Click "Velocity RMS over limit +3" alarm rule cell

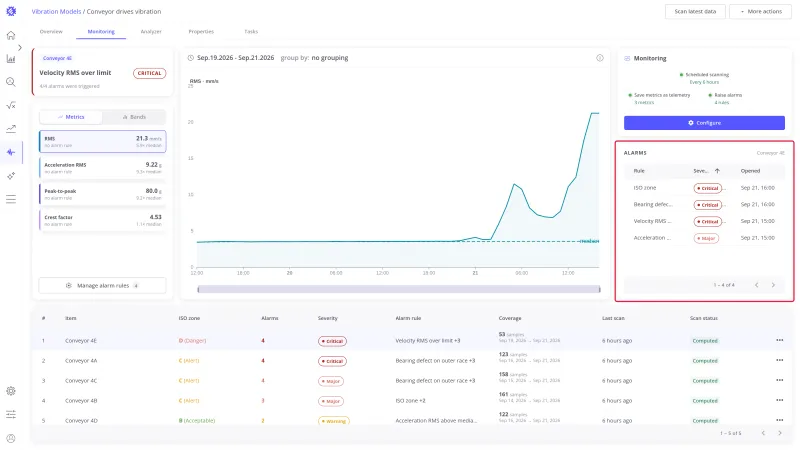click(x=428, y=340)
